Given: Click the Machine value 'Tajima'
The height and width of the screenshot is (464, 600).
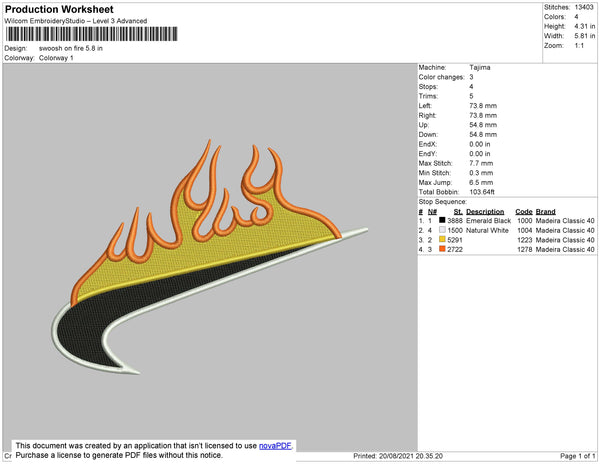Looking at the screenshot, I should [x=480, y=67].
